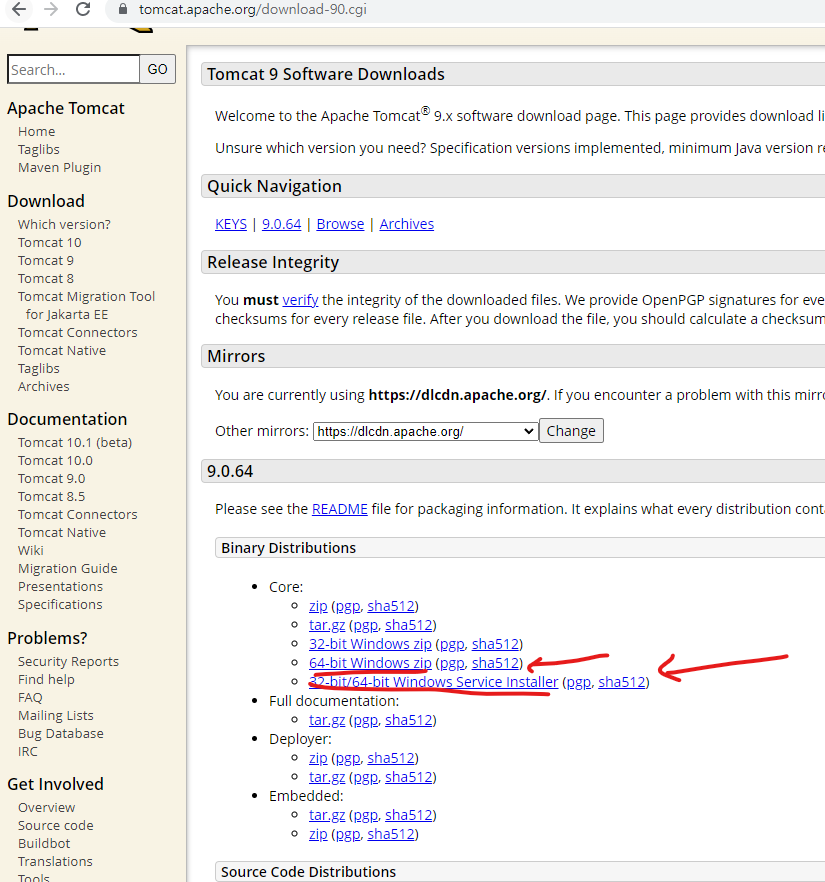Open the Browse link
The width and height of the screenshot is (825, 882).
coord(340,224)
